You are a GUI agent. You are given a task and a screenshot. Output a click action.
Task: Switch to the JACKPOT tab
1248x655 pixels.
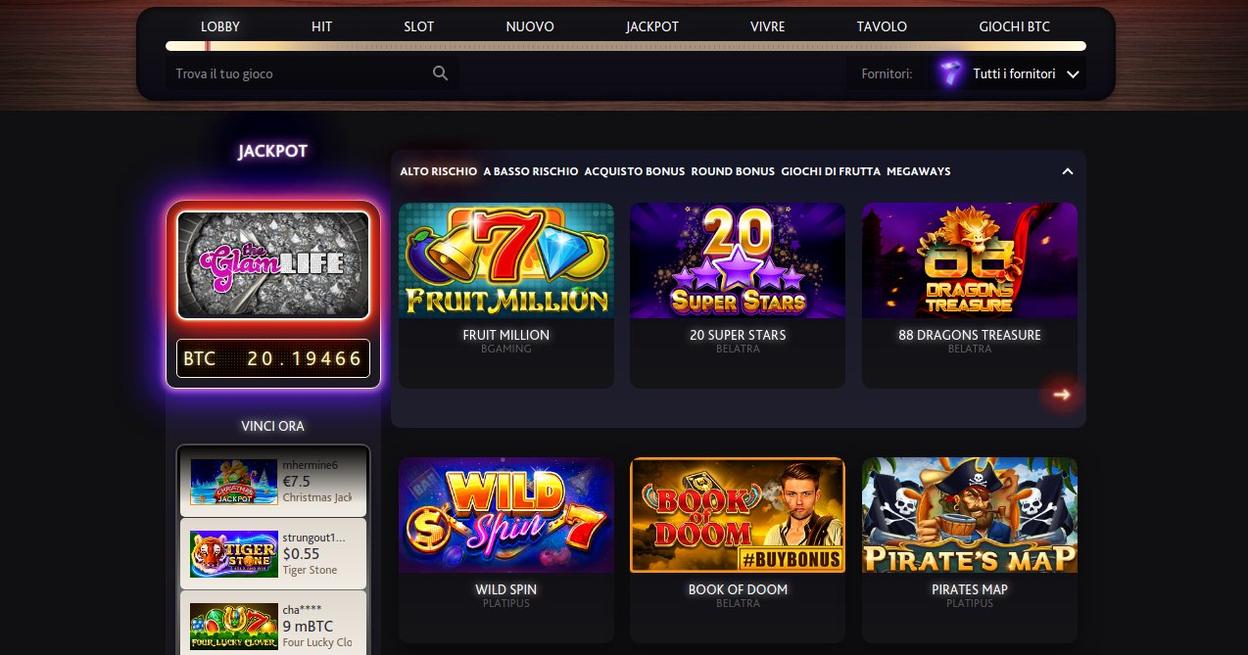(x=652, y=27)
